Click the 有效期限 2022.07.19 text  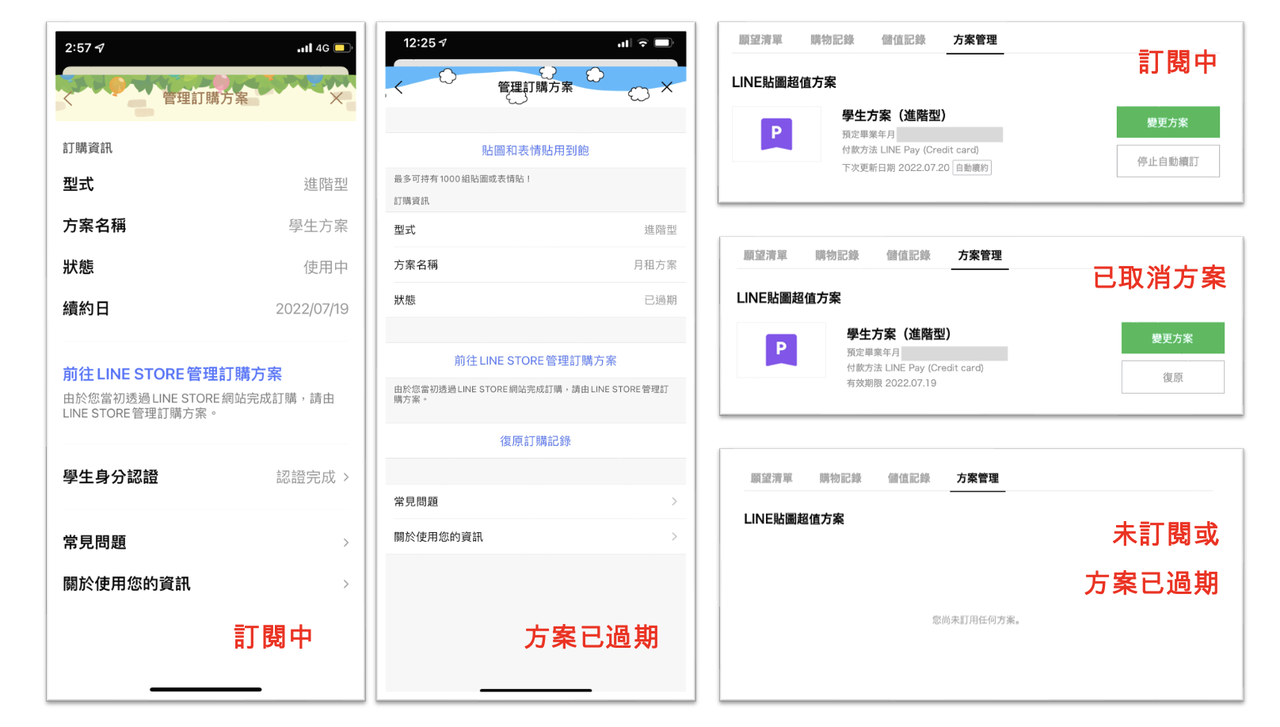[x=892, y=383]
